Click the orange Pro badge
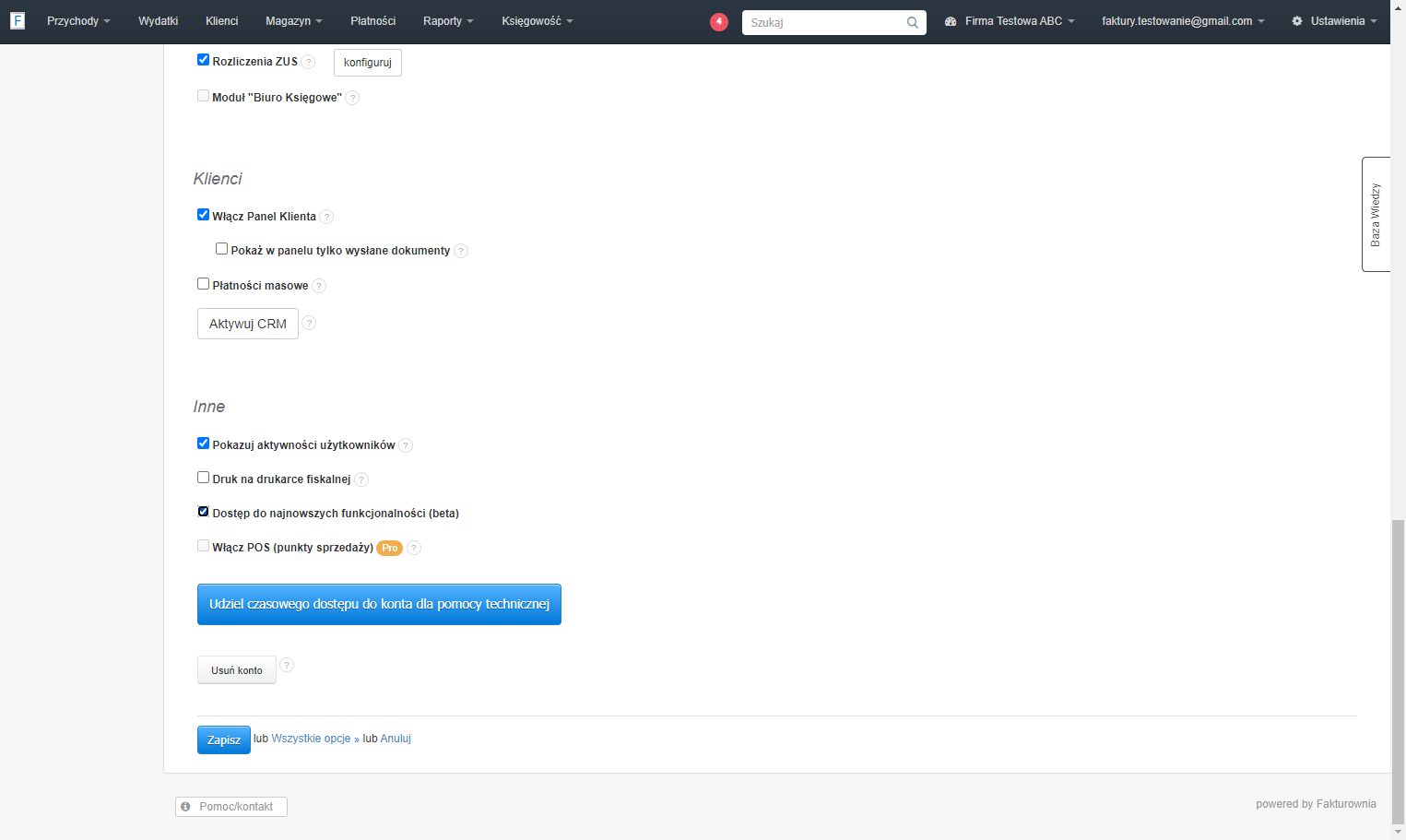 (390, 548)
